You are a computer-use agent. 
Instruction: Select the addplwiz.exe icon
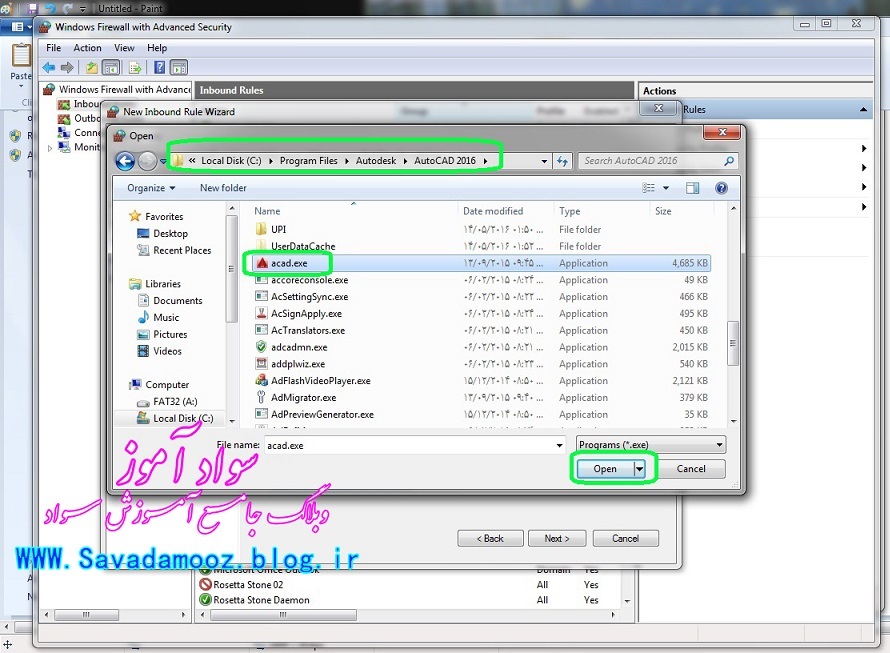pos(261,364)
